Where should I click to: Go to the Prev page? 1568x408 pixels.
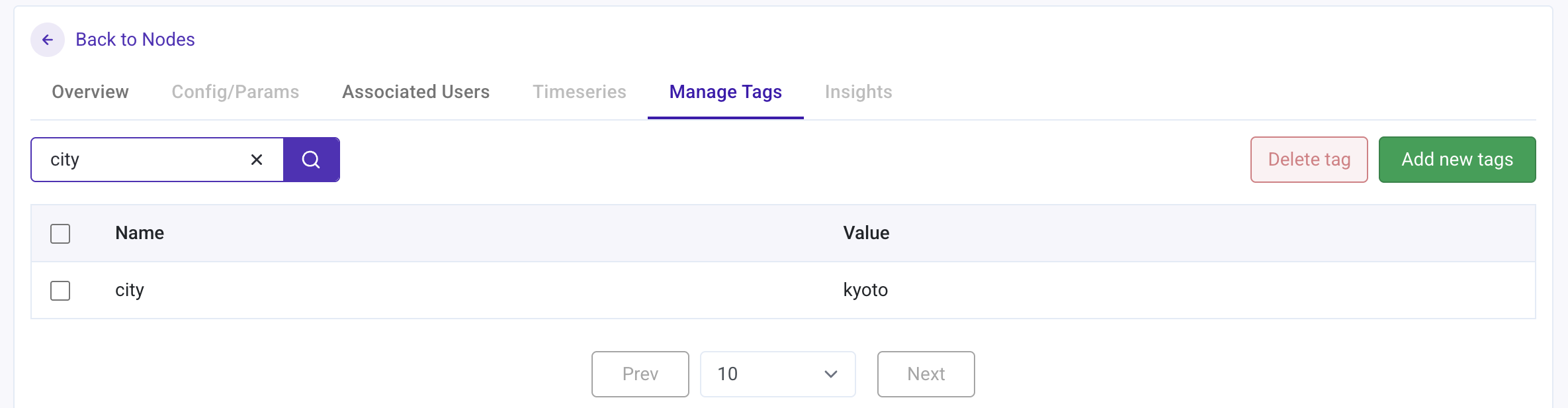640,374
